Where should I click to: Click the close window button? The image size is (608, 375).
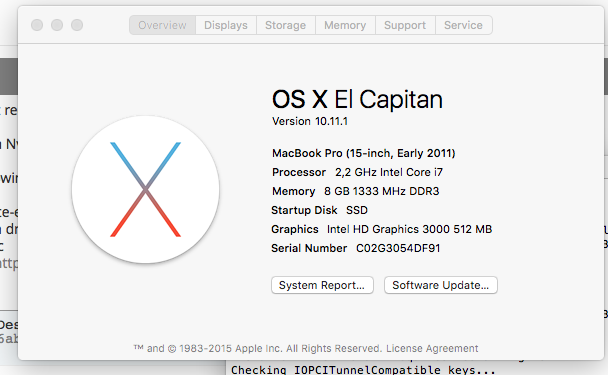pyautogui.click(x=37, y=25)
